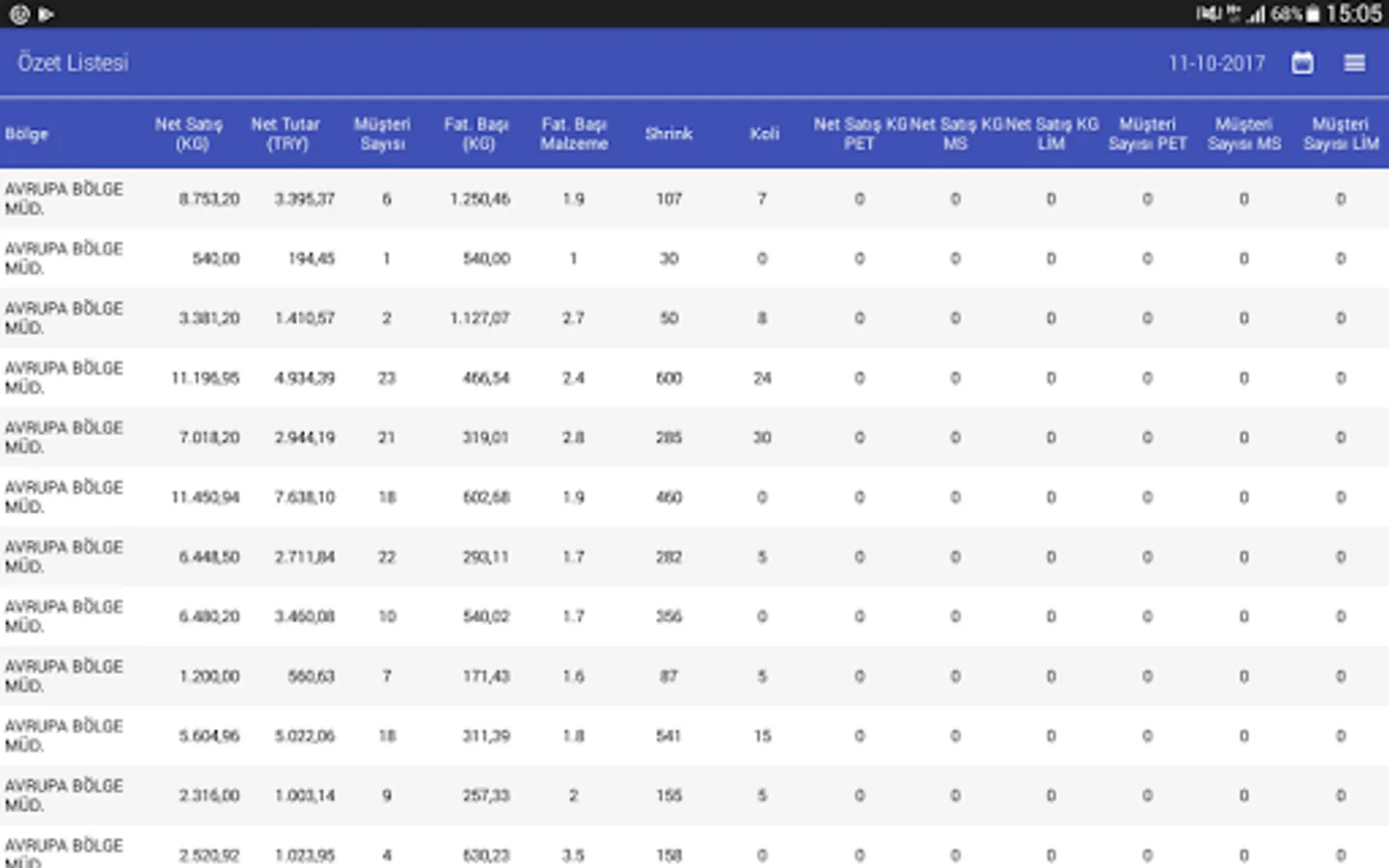
Task: Open the hamburger menu
Action: (x=1354, y=63)
